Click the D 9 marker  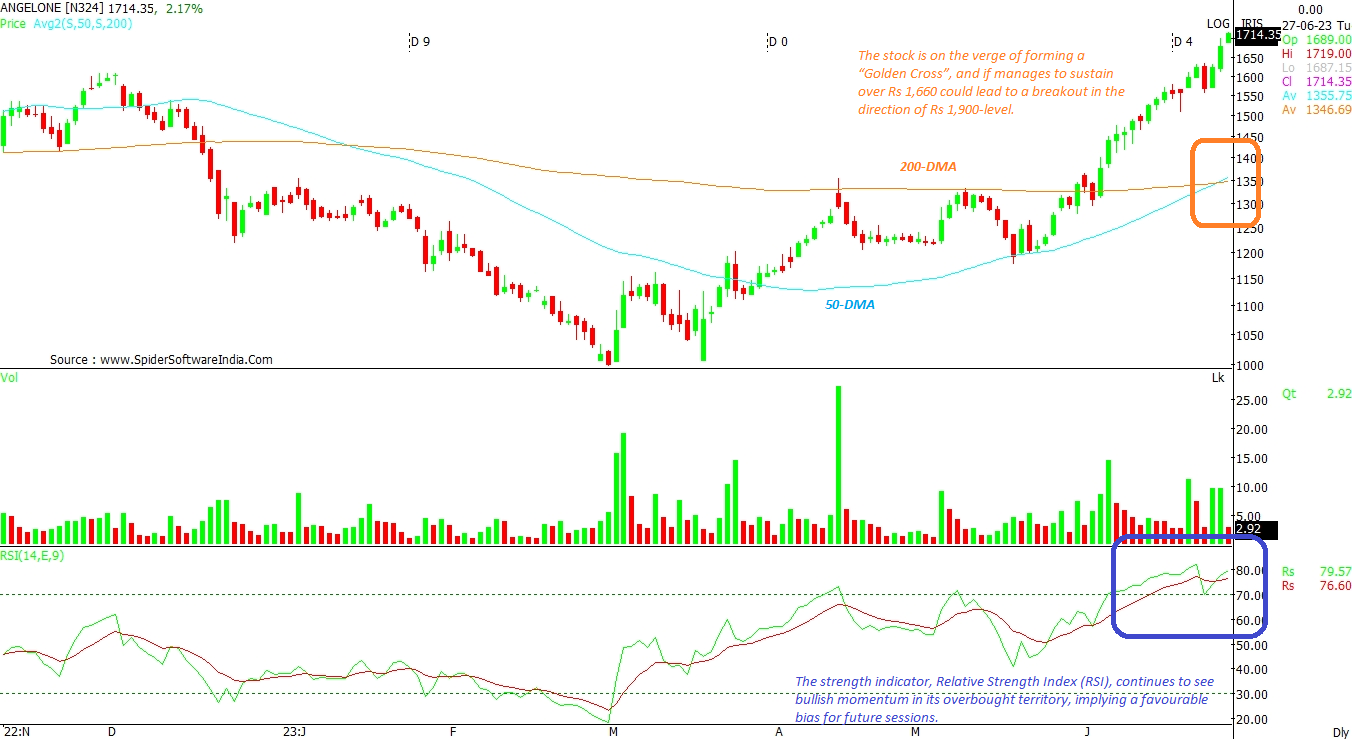(x=420, y=42)
